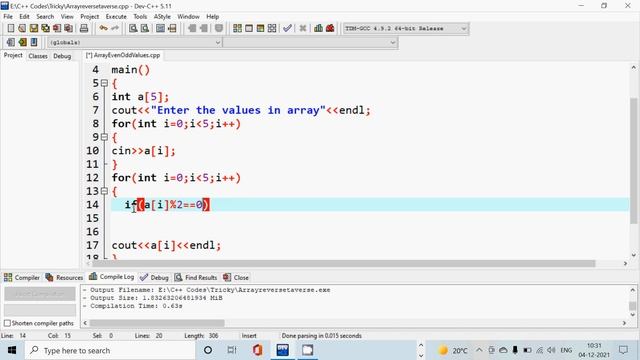The width and height of the screenshot is (640, 360).
Task: Click the Close All toolbar icon
Action: [68, 28]
